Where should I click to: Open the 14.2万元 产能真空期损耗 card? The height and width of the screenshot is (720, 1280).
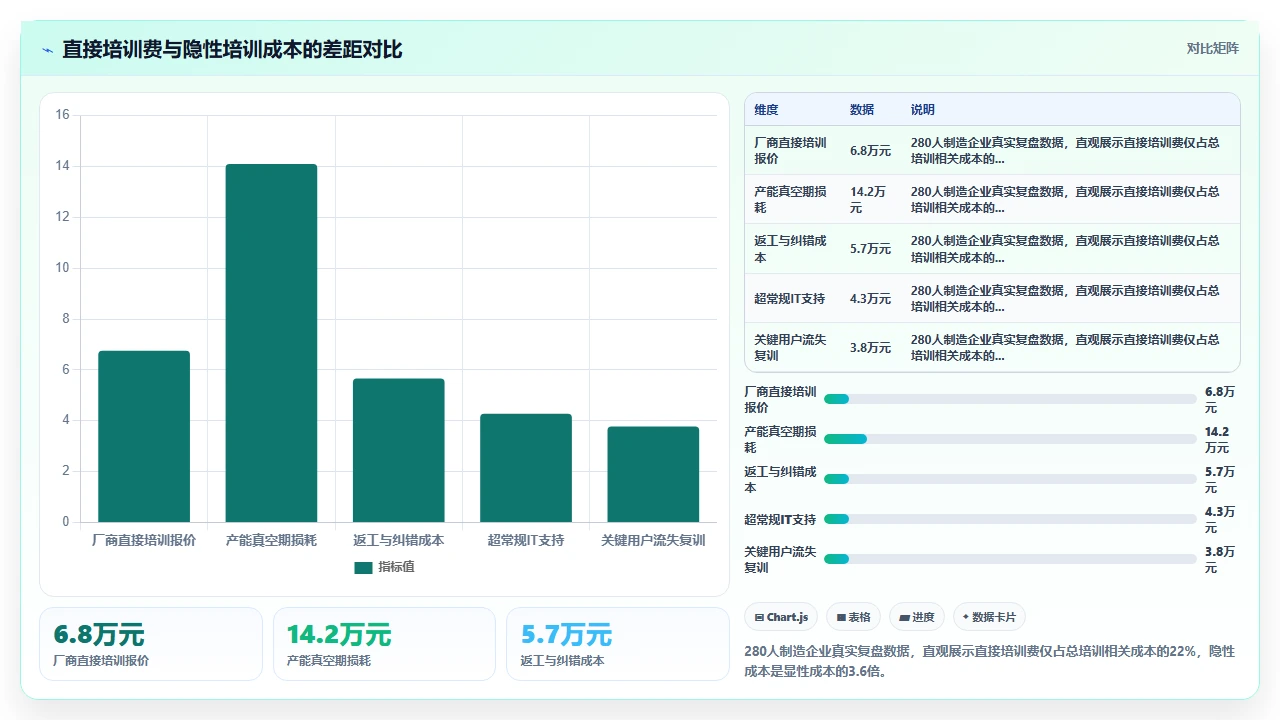click(384, 644)
